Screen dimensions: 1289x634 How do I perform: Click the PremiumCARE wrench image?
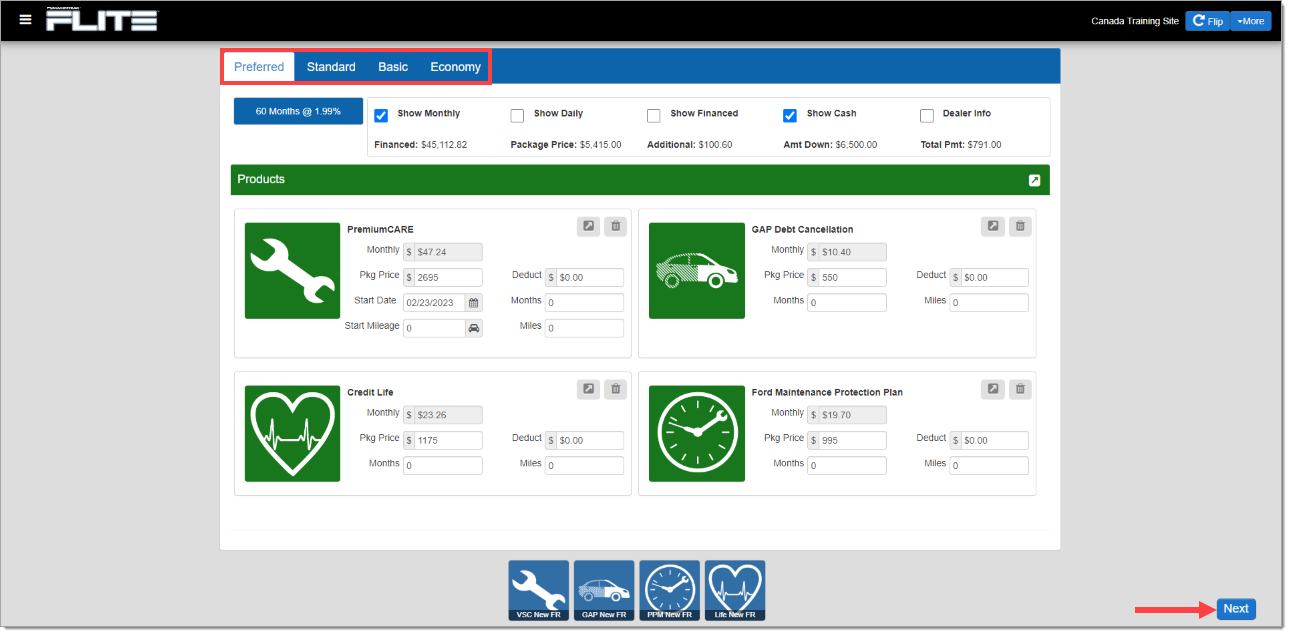(292, 271)
